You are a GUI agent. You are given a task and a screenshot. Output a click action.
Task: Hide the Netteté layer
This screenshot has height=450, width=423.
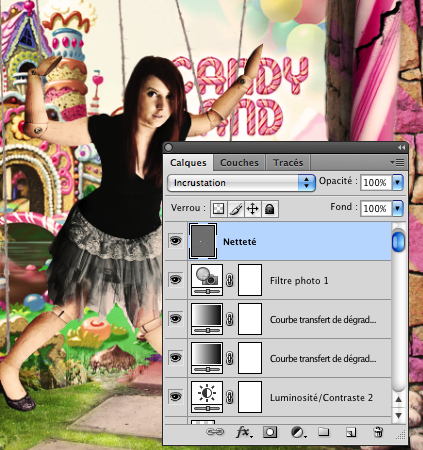(x=176, y=241)
